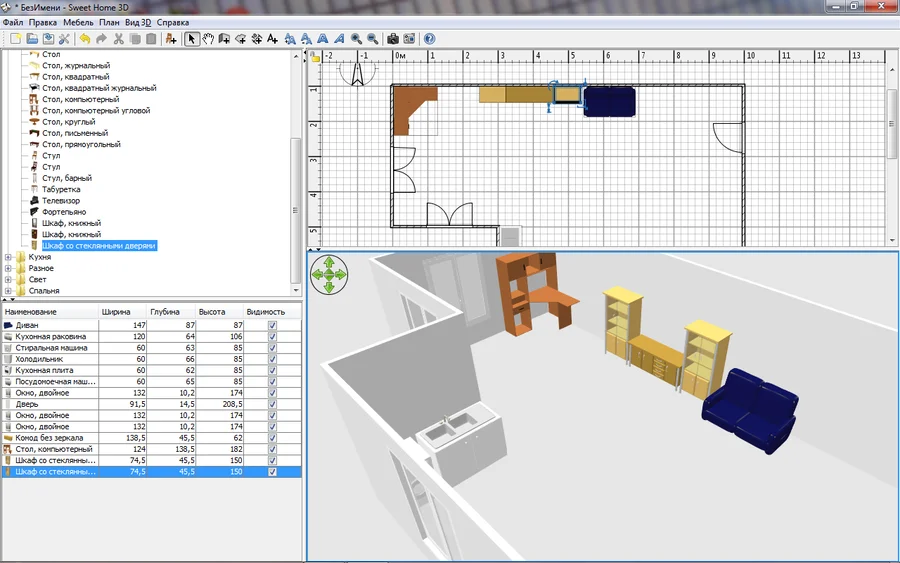
Task: Select the Create walls tool
Action: point(224,39)
